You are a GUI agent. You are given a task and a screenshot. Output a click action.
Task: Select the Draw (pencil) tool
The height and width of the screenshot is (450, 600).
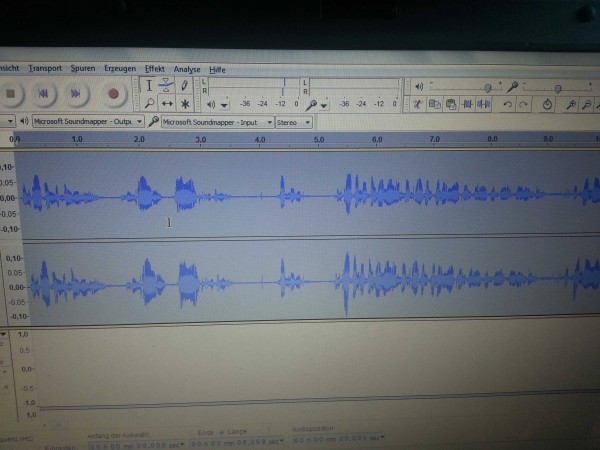[184, 85]
